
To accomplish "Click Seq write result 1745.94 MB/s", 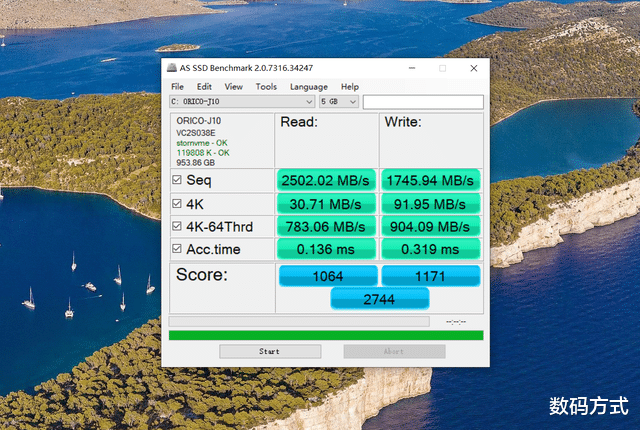I will [x=430, y=180].
